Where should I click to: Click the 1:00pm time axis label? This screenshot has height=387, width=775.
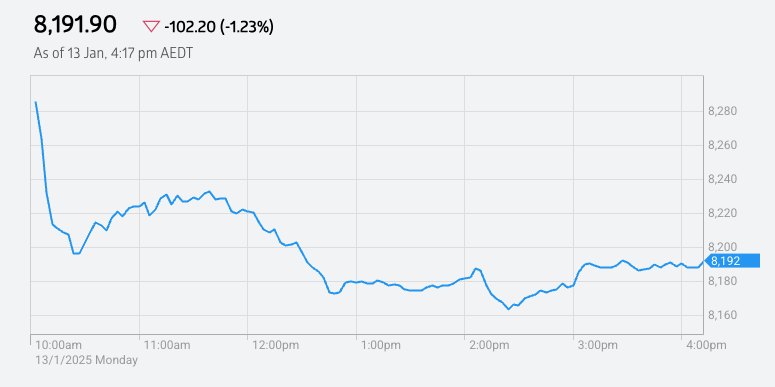pos(382,345)
